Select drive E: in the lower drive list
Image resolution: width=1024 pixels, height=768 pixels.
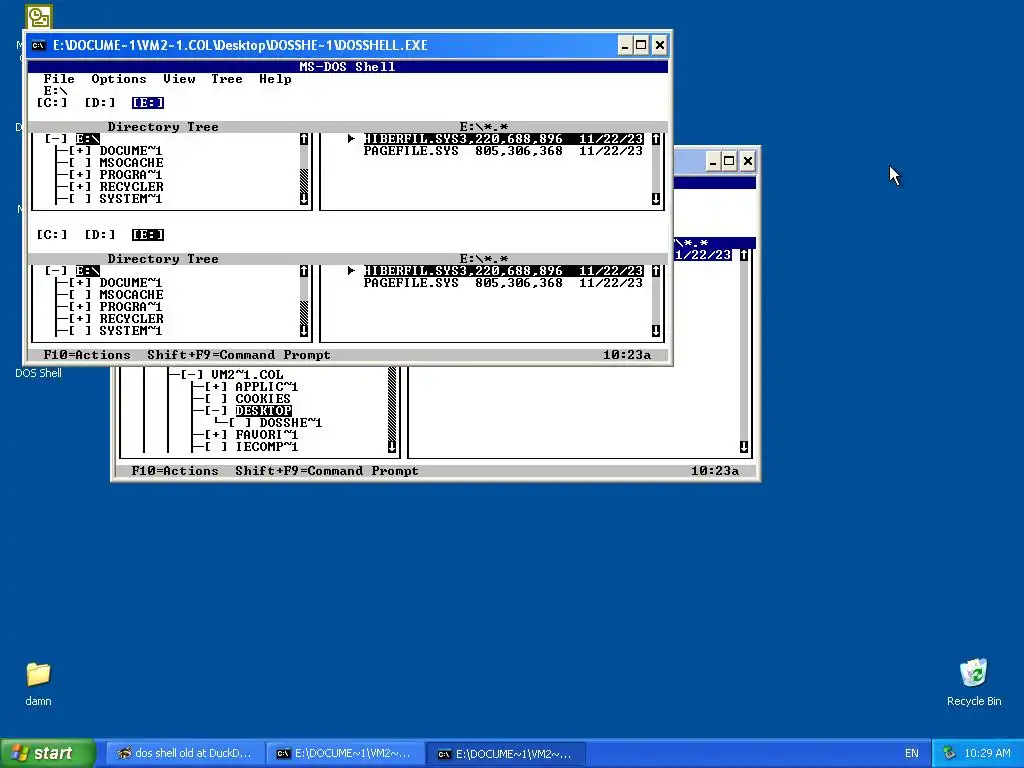coord(148,234)
